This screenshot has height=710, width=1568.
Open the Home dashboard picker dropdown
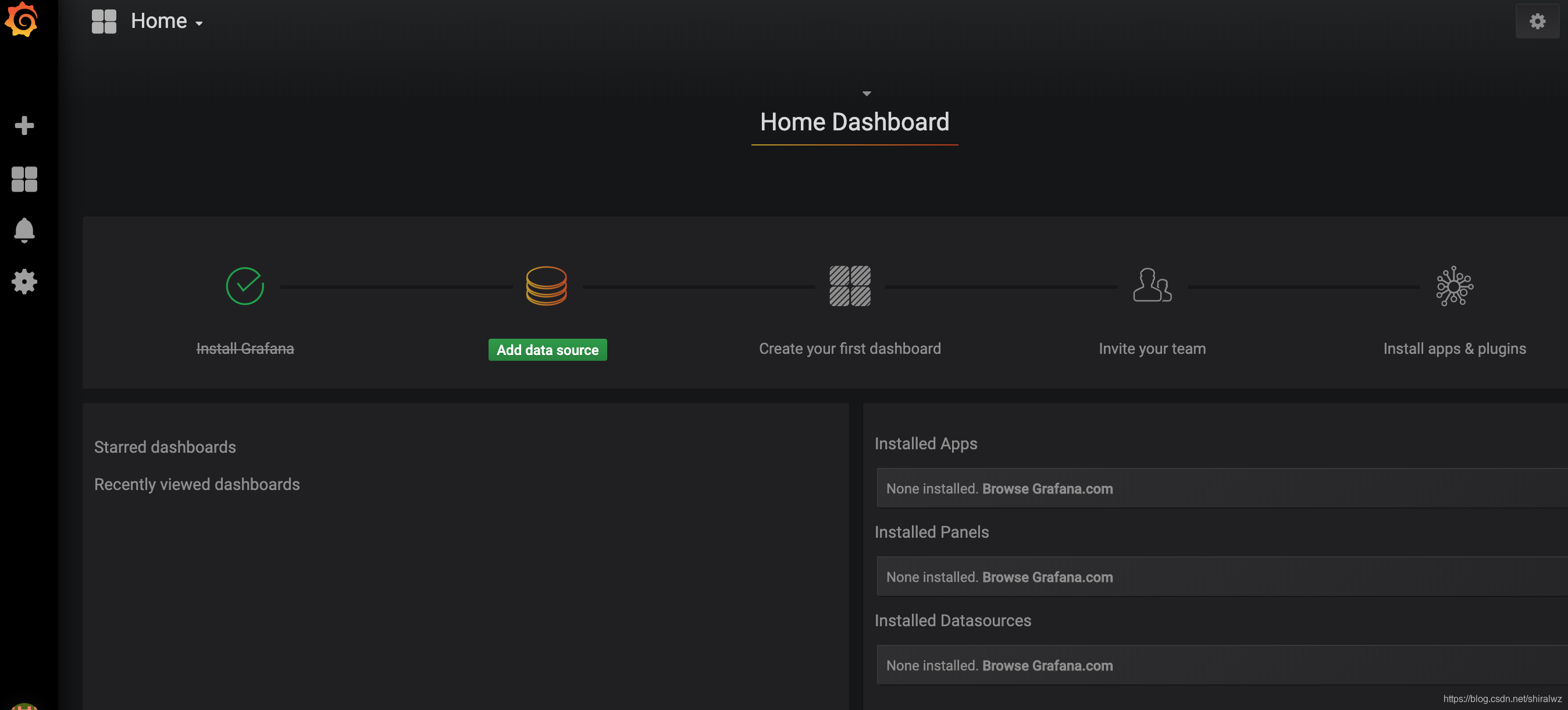pos(167,22)
